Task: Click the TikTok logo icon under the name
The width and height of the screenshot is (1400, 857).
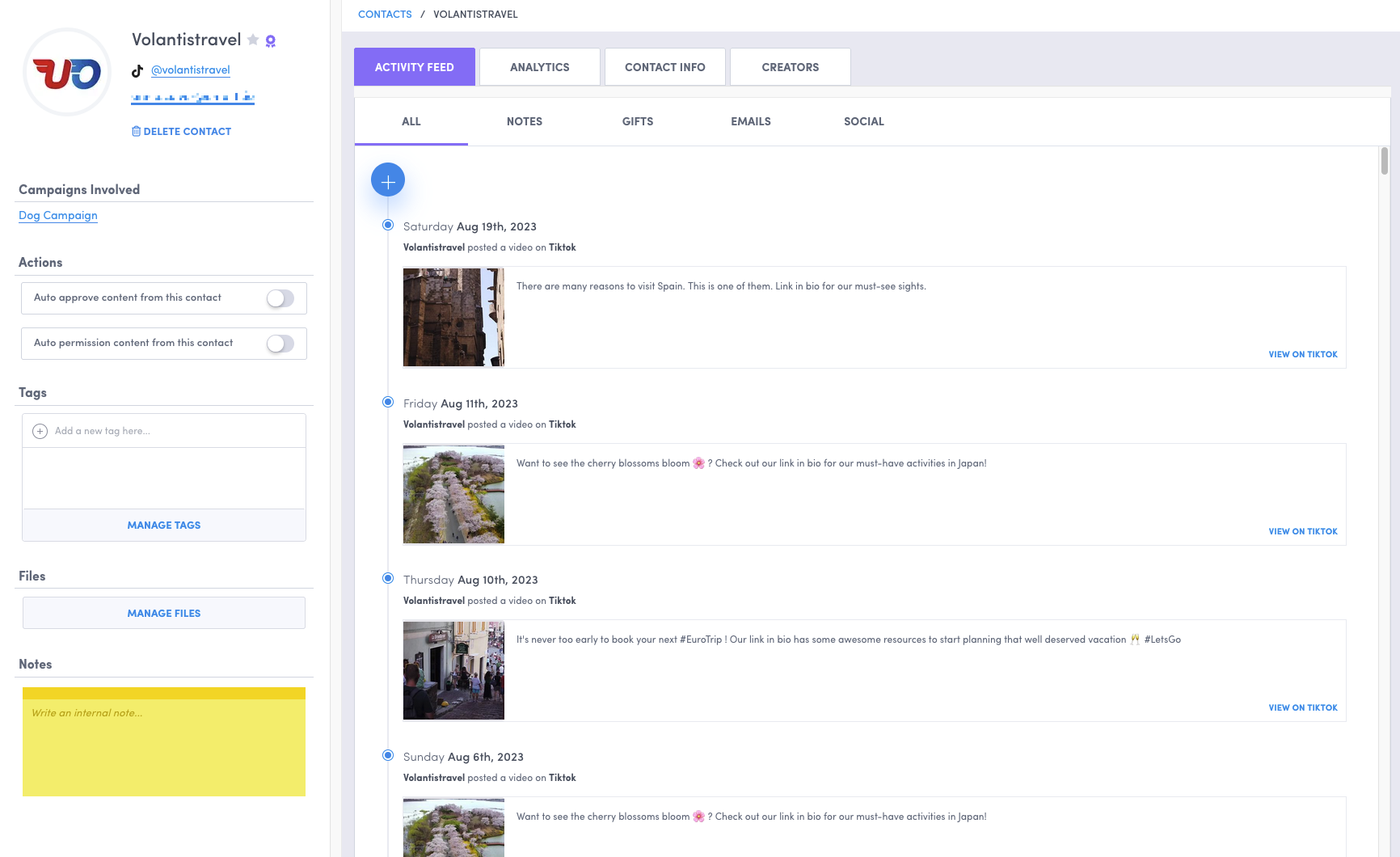Action: click(x=137, y=70)
